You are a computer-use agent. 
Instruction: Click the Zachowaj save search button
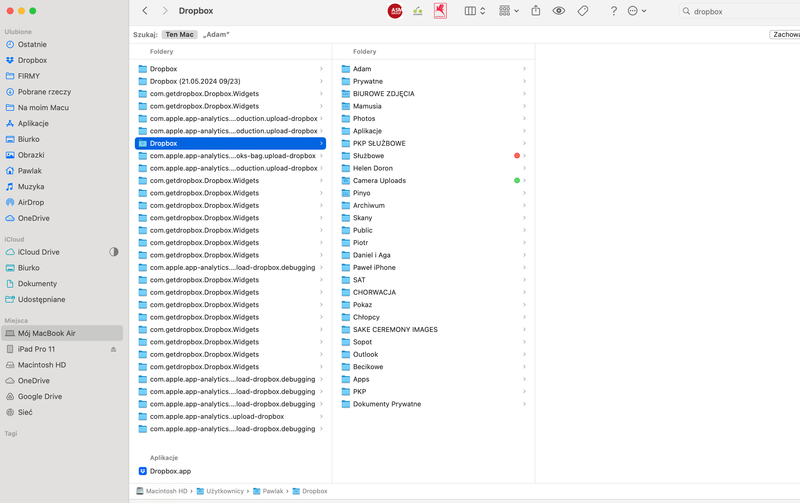[x=784, y=34]
